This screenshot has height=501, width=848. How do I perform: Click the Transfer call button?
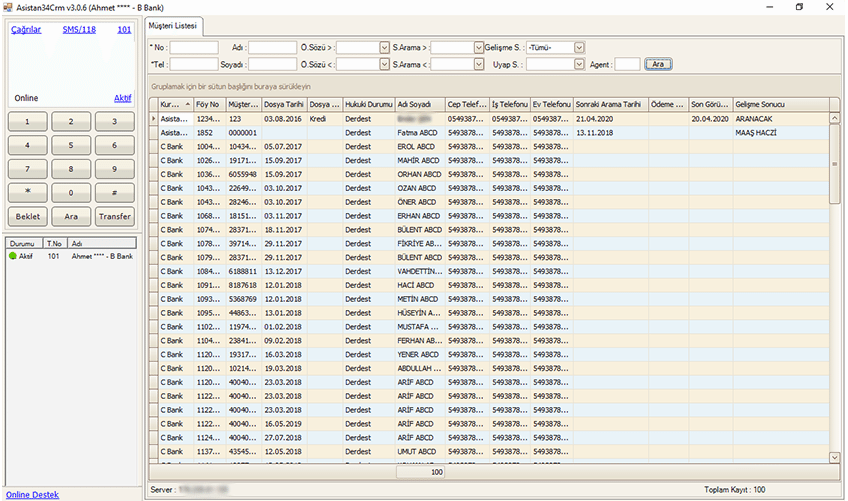click(x=114, y=216)
